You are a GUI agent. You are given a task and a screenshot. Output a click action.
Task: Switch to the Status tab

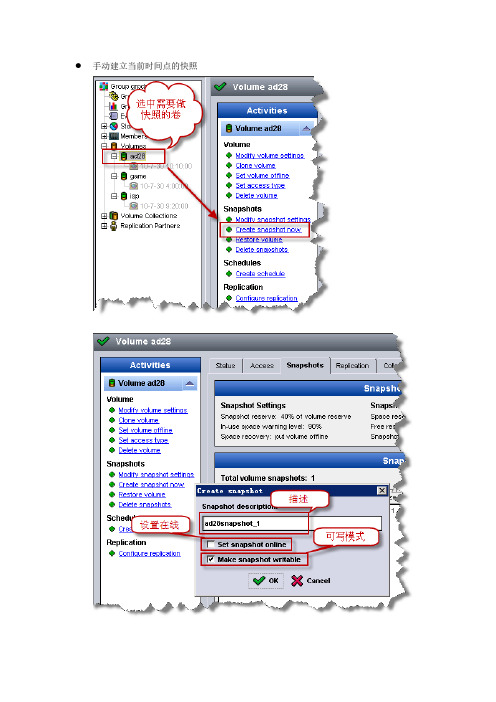point(226,366)
